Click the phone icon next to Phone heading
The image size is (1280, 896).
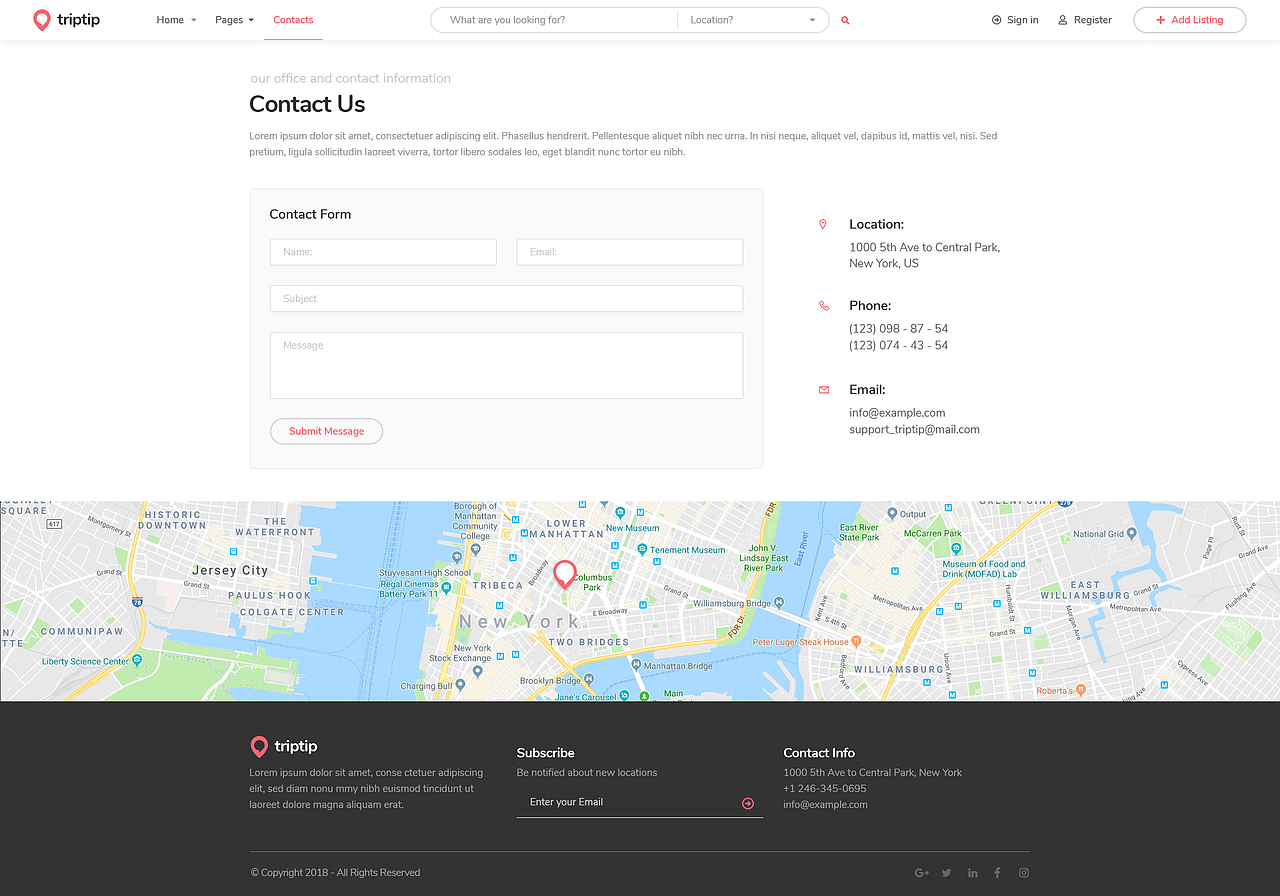[822, 306]
